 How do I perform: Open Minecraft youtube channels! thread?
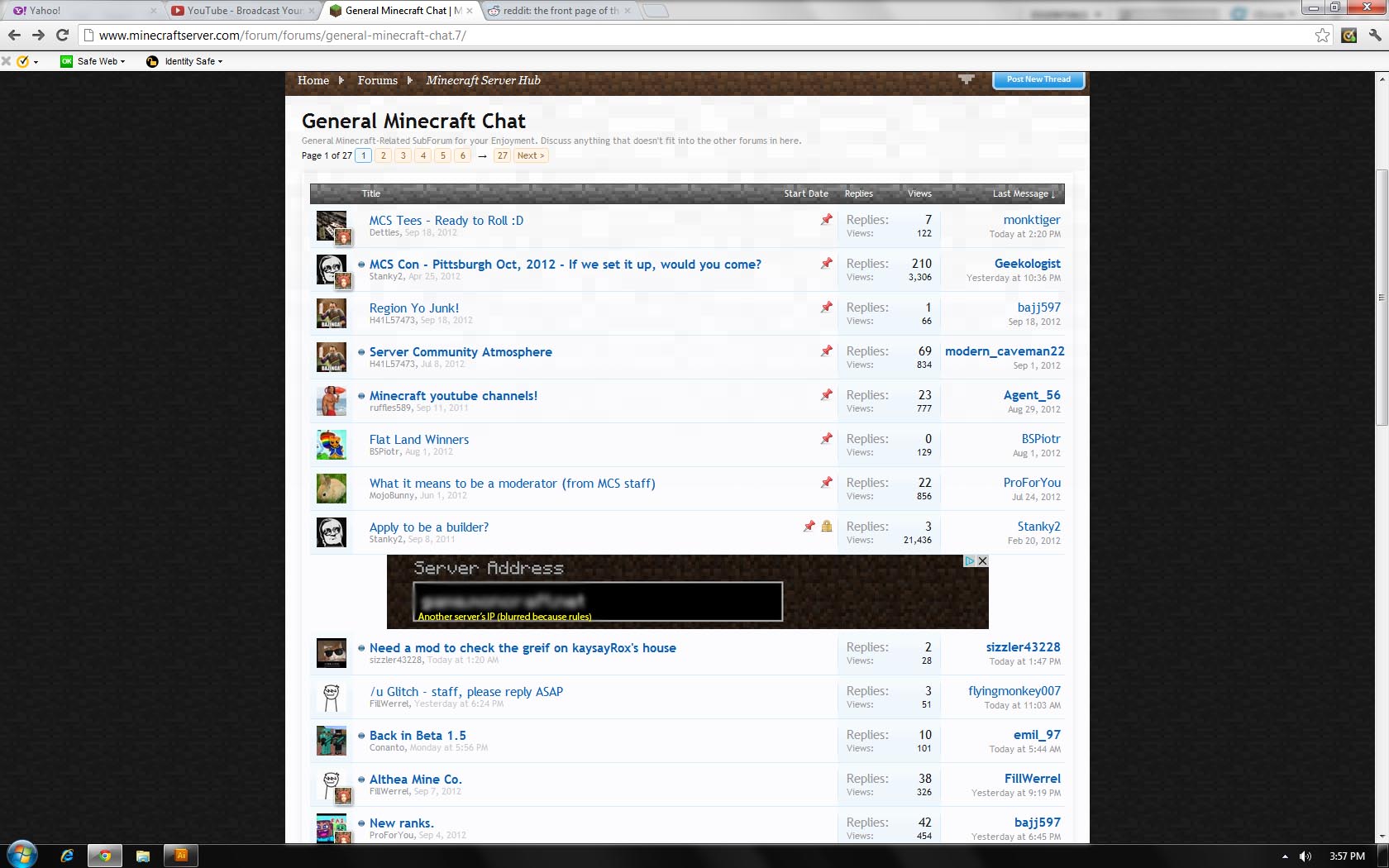453,396
